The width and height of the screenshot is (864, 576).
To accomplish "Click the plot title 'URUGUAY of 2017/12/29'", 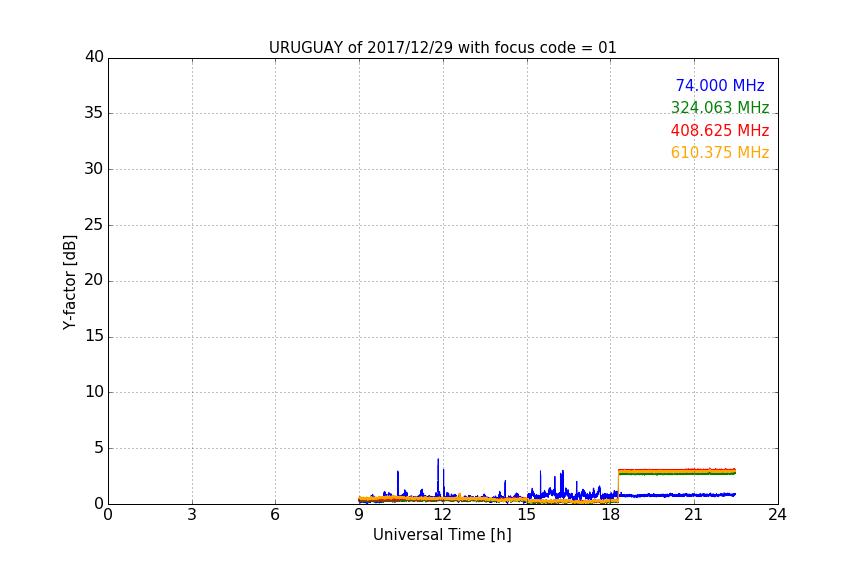I will 361,48.
